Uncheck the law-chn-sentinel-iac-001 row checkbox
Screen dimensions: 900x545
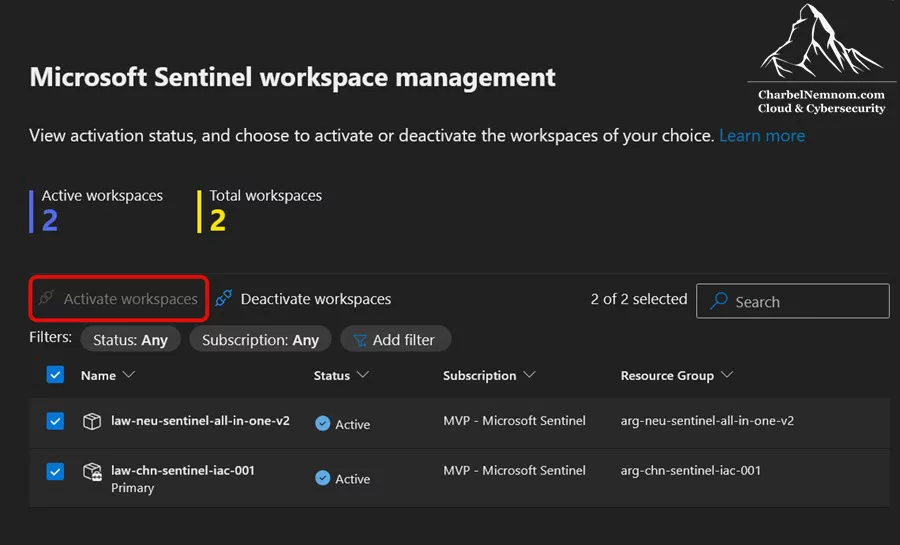[x=55, y=472]
